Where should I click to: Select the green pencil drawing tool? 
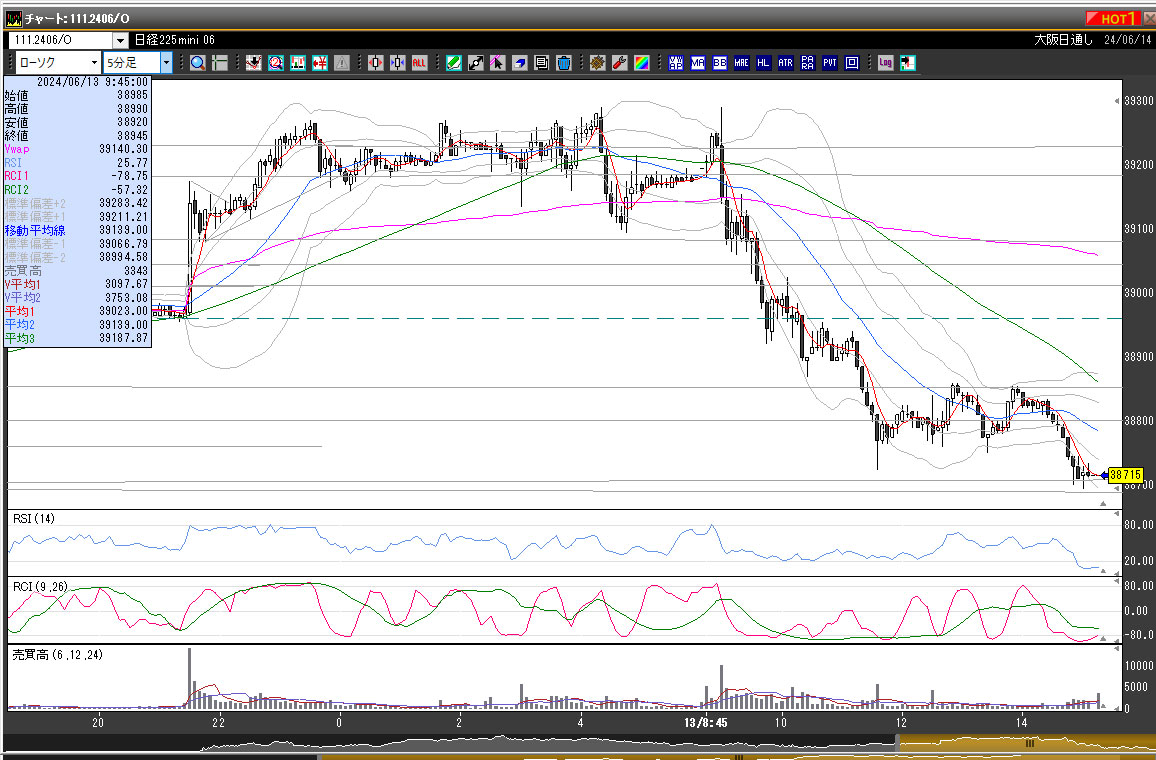(x=453, y=63)
